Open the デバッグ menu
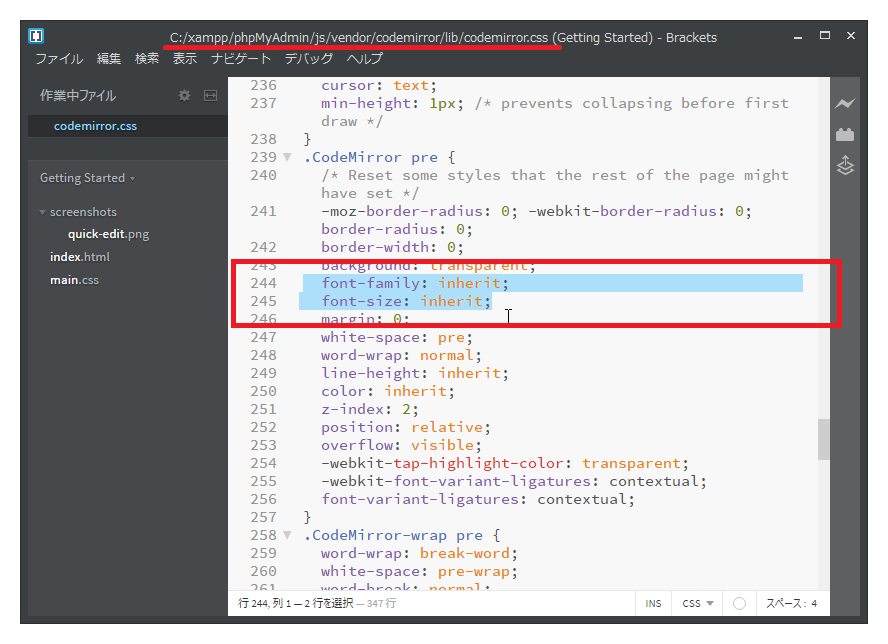The width and height of the screenshot is (888, 644). (x=309, y=59)
